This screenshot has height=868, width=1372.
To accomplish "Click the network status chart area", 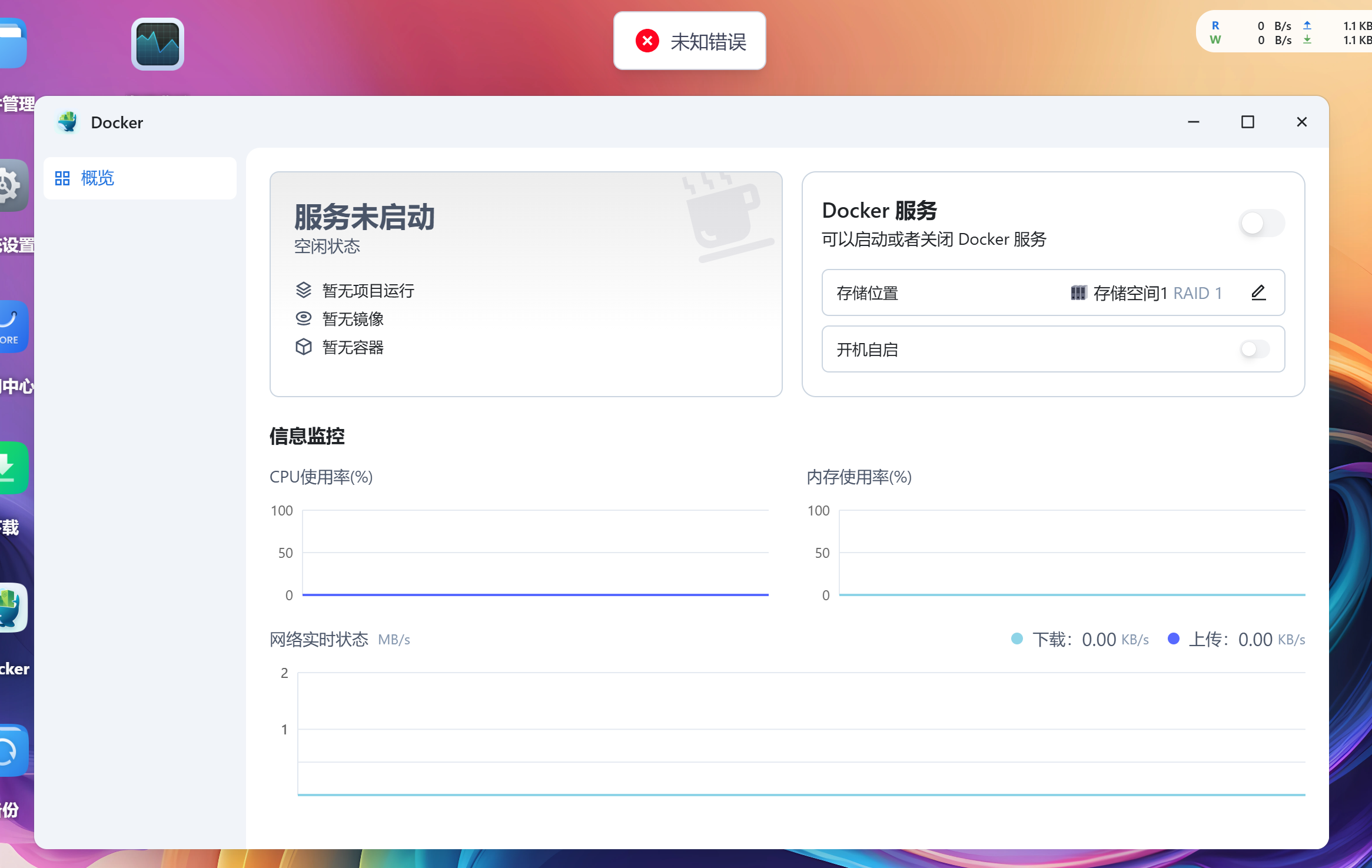I will click(x=802, y=734).
